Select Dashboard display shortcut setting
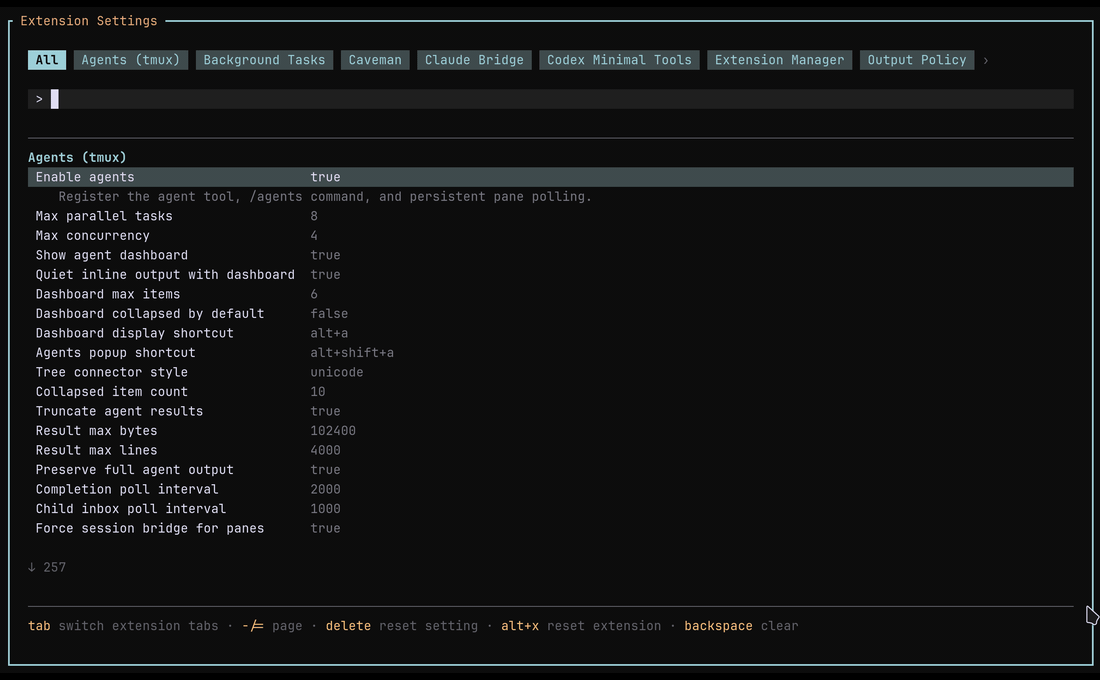Image resolution: width=1100 pixels, height=680 pixels. pyautogui.click(x=551, y=333)
